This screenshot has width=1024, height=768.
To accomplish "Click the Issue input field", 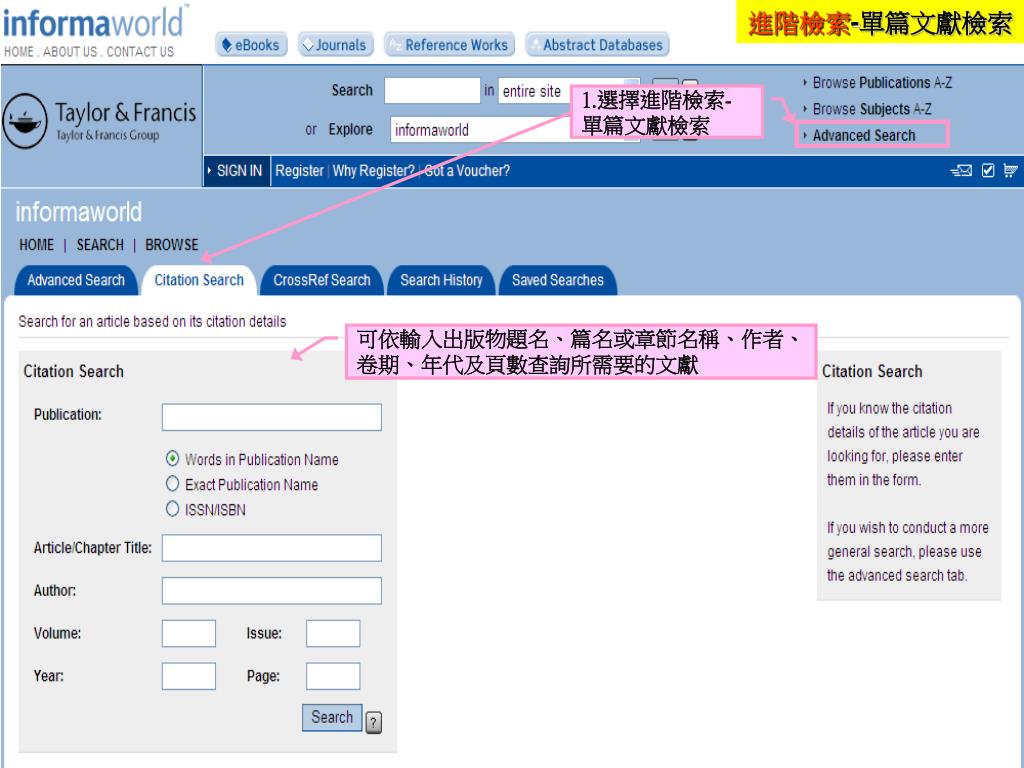I will (333, 633).
